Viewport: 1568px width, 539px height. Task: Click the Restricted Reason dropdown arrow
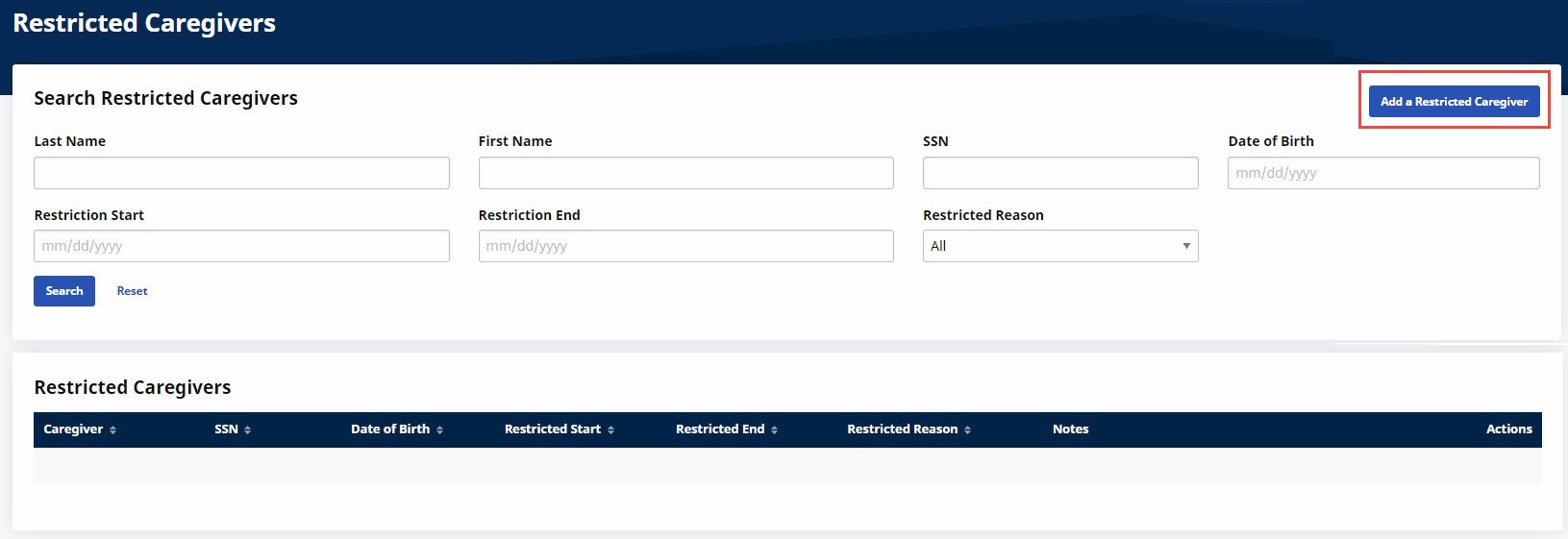pos(1186,246)
